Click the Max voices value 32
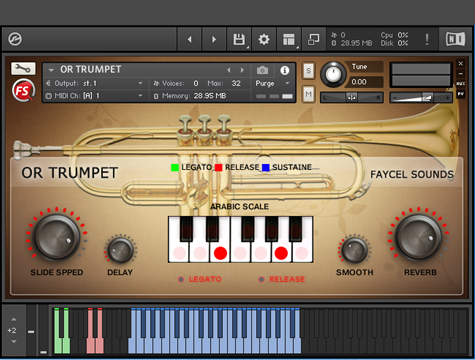 [x=236, y=83]
